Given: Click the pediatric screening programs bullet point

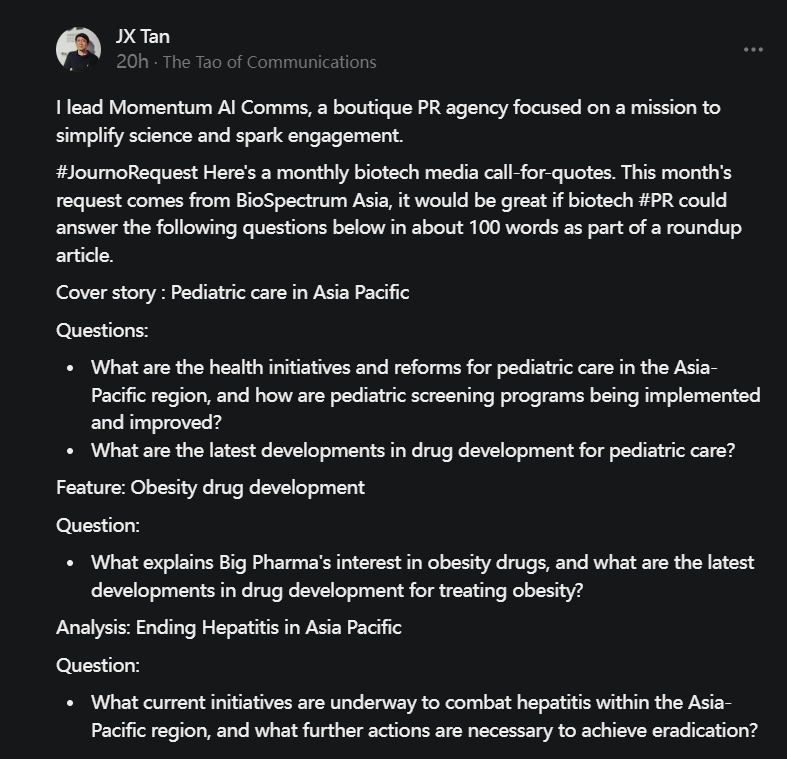Looking at the screenshot, I should [x=425, y=395].
